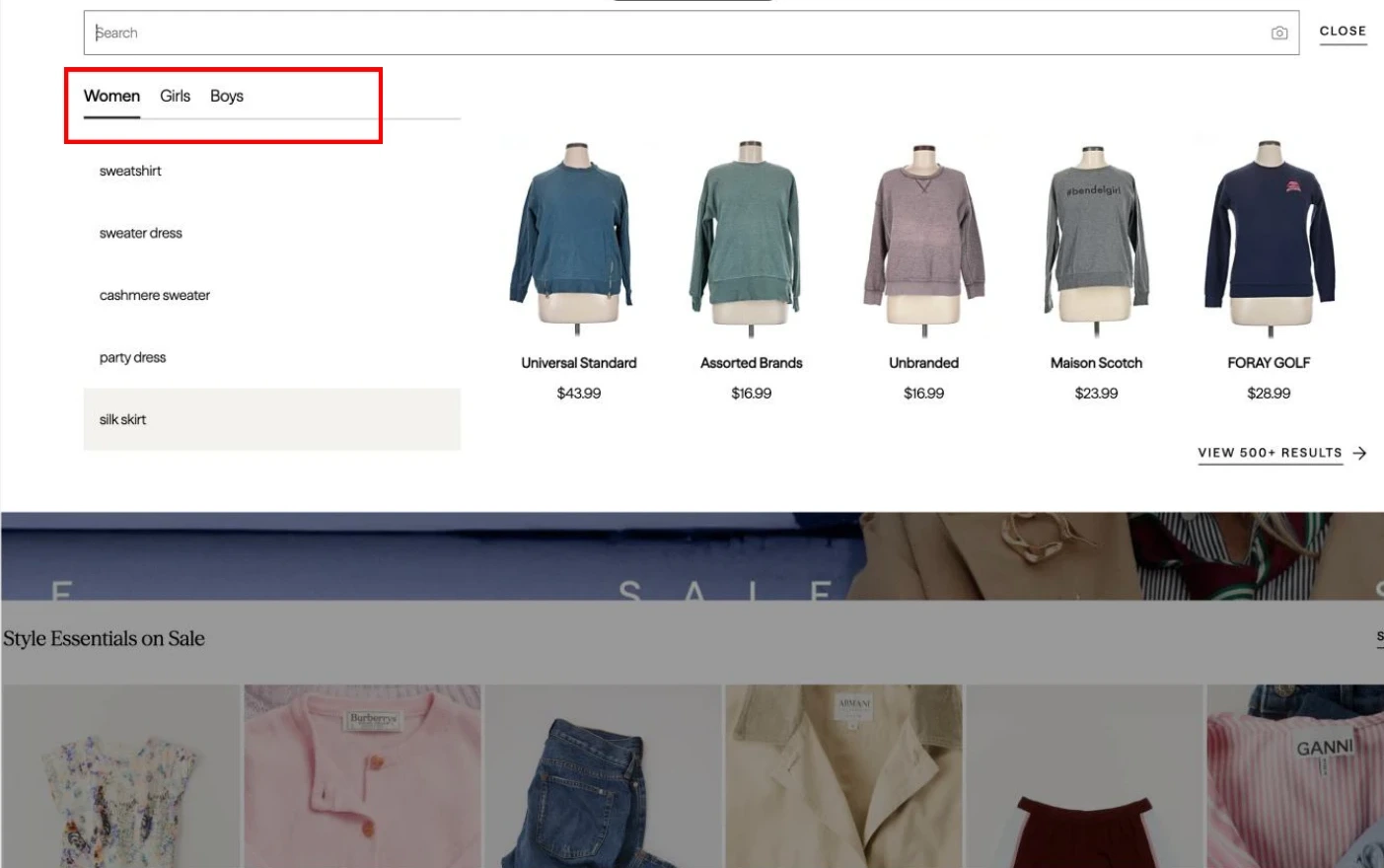Click the camera image search icon
Screen dimensions: 1384x868
pyautogui.click(x=1279, y=33)
